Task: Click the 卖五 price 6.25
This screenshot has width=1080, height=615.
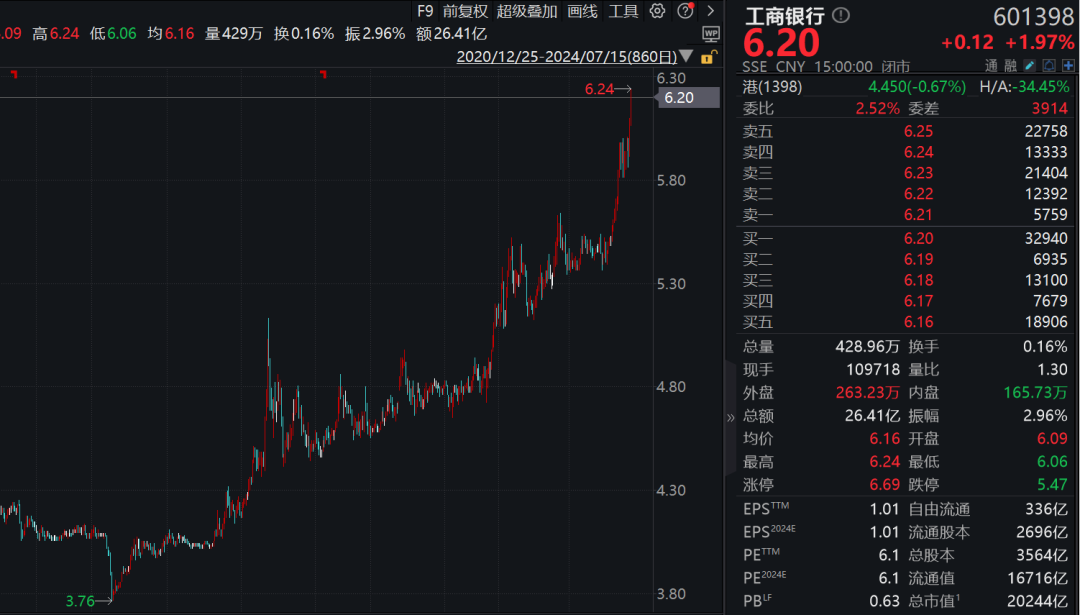Action: pos(918,131)
